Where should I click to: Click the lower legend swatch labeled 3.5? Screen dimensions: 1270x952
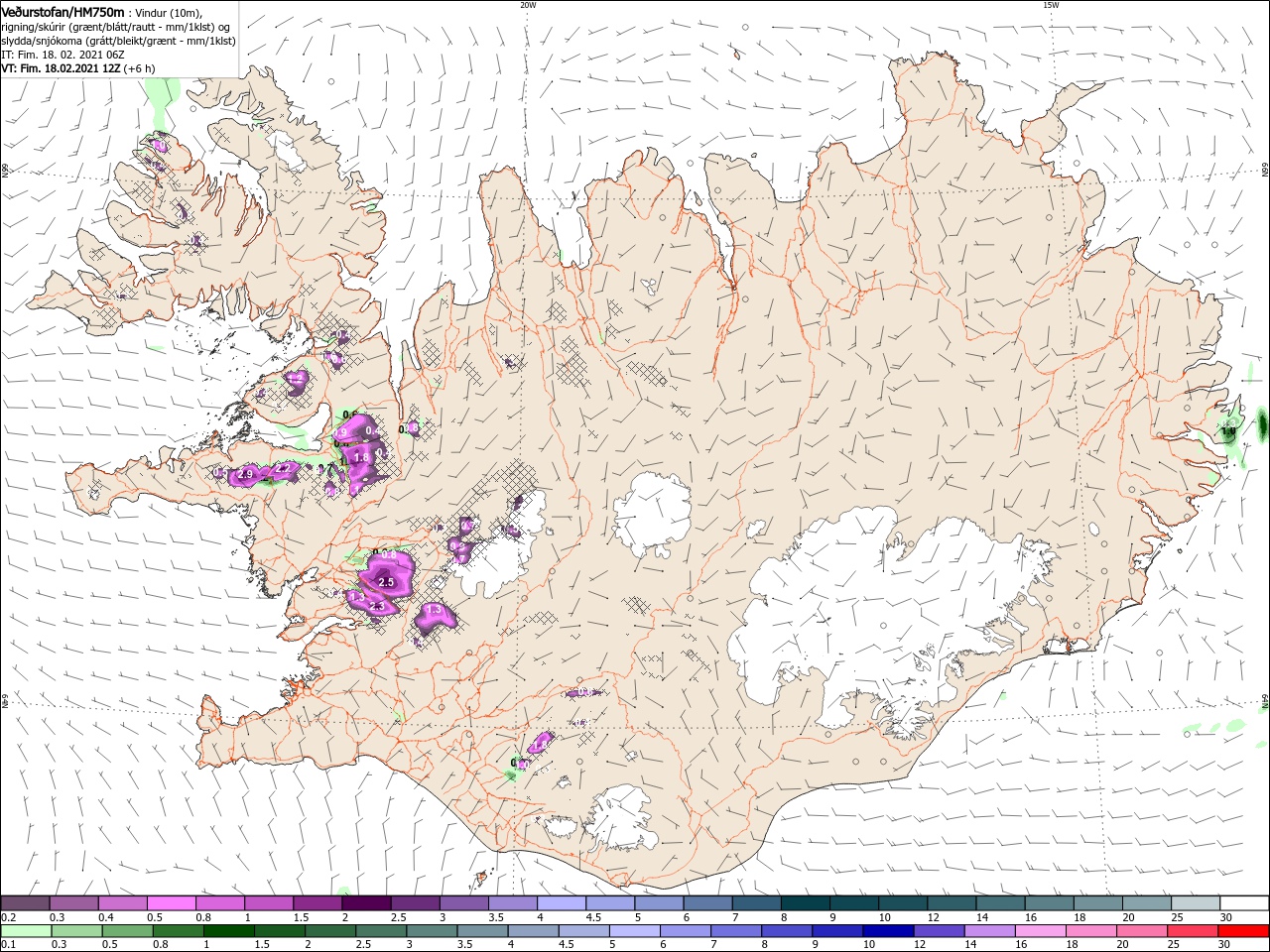(x=481, y=931)
